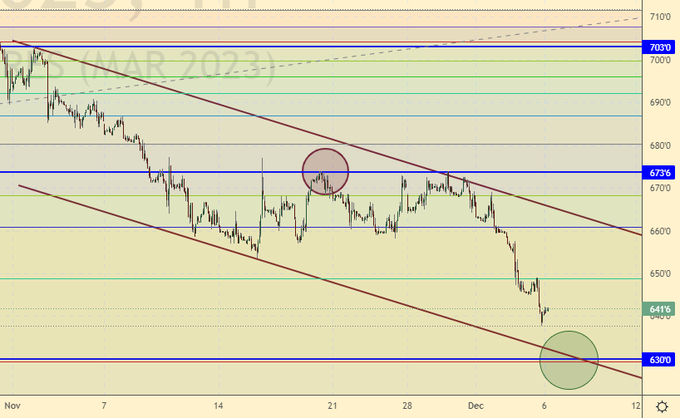Click the 680'0 price axis label
The image size is (680, 418).
point(660,146)
